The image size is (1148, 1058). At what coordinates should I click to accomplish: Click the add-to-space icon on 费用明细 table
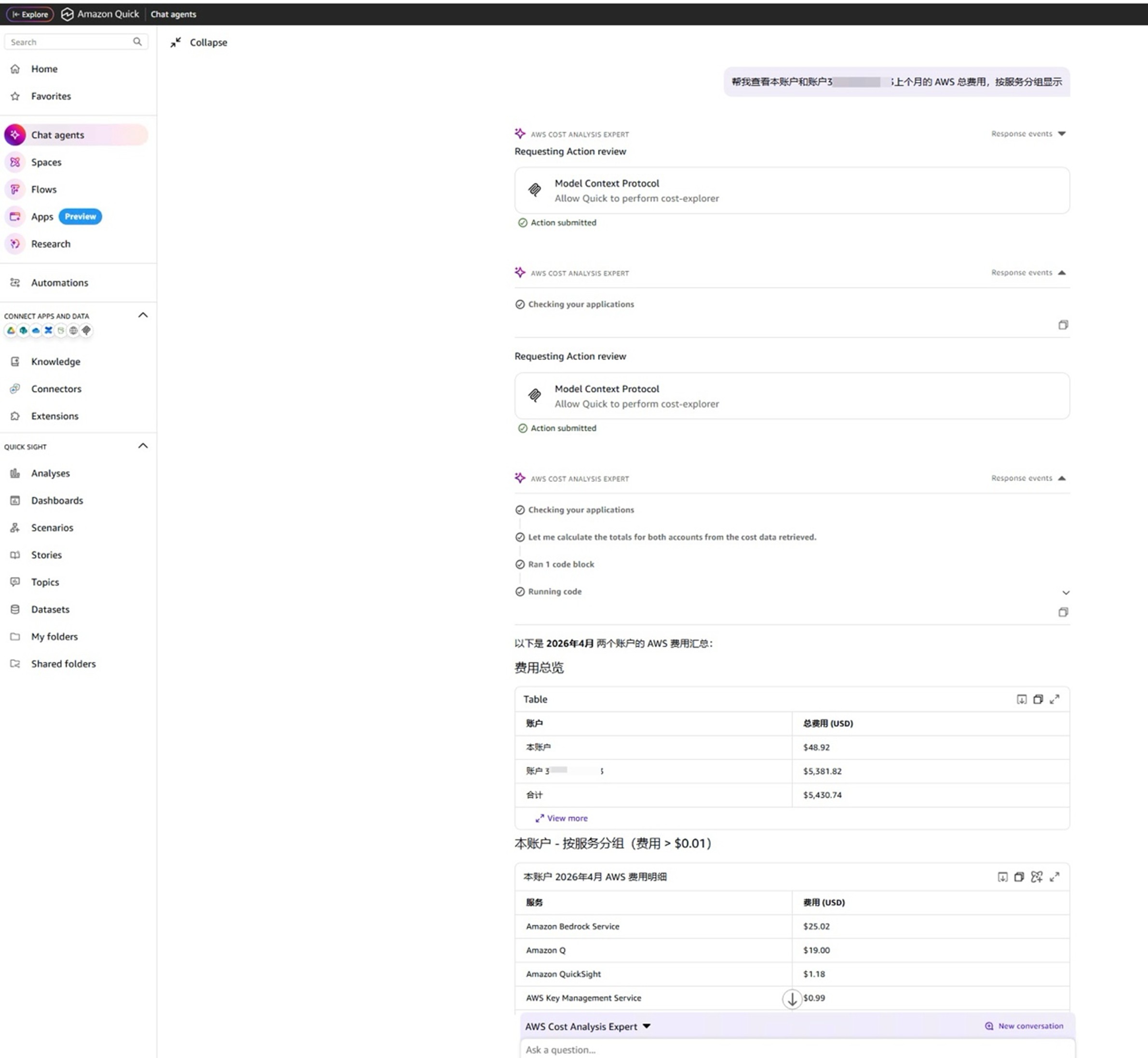pyautogui.click(x=1036, y=876)
